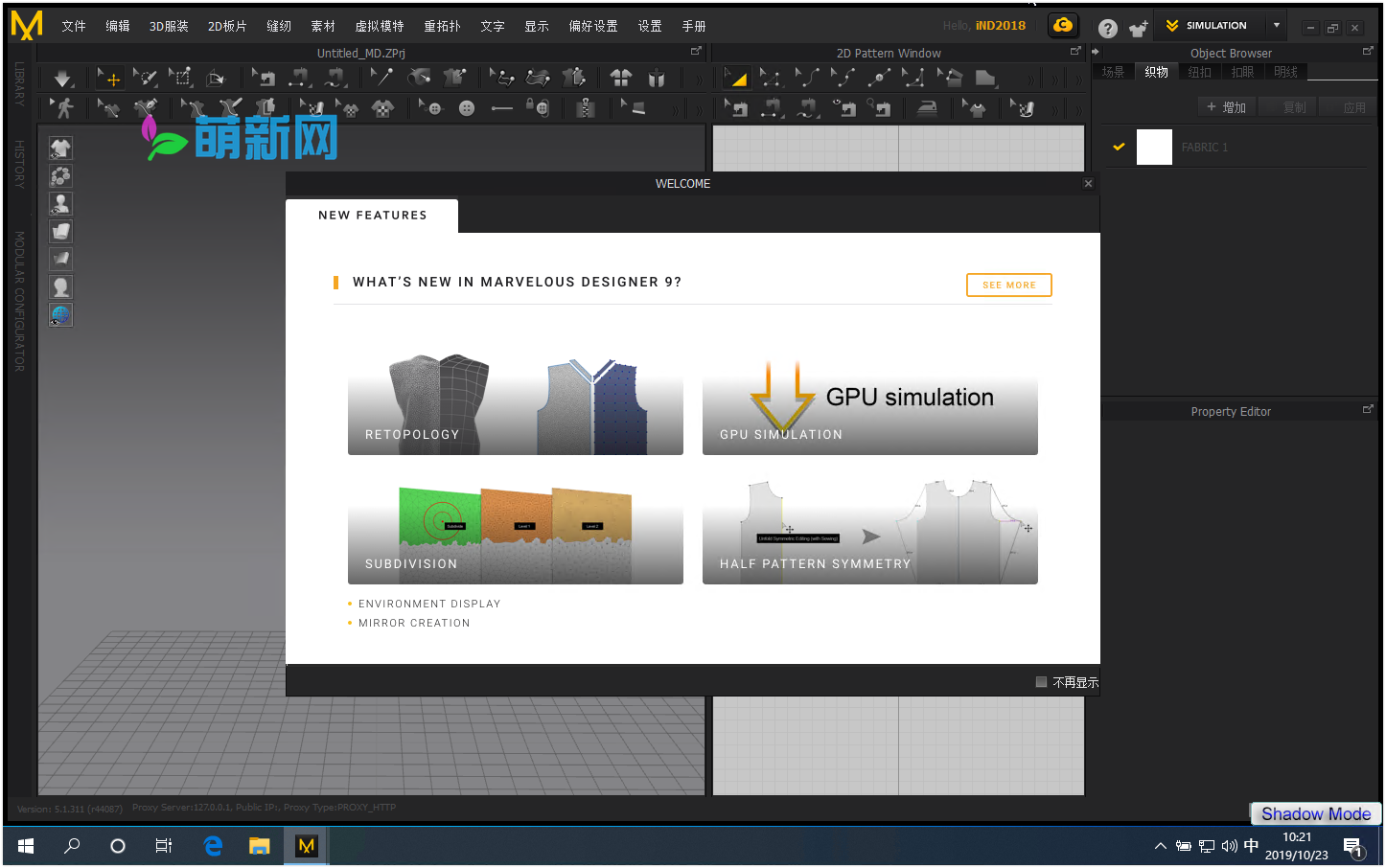Viewport: 1386px width, 868px height.
Task: Click the orange CLO account icon
Action: [x=1062, y=26]
